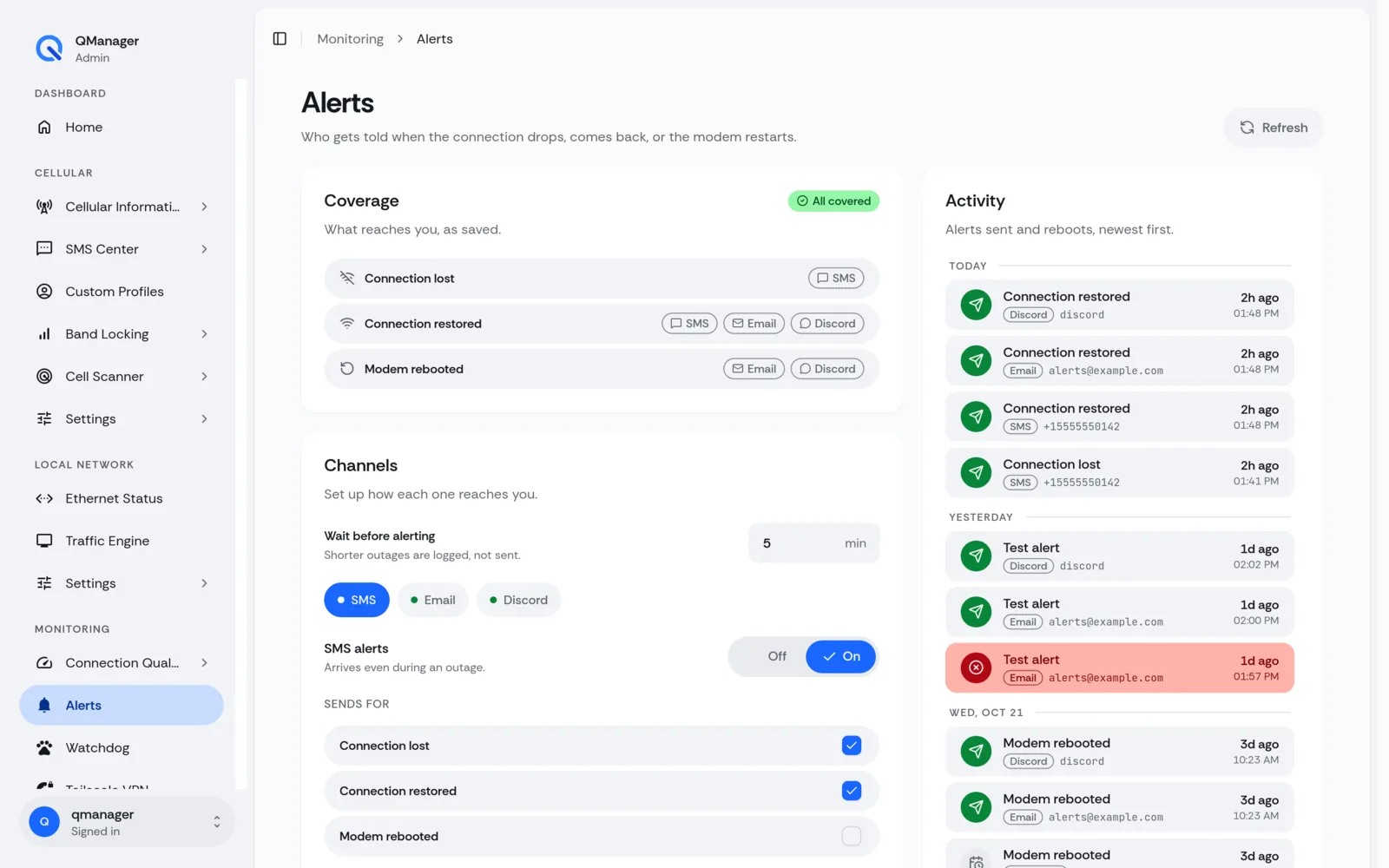1389x868 pixels.
Task: Uncheck Connection lost under Sends For
Action: (x=852, y=746)
